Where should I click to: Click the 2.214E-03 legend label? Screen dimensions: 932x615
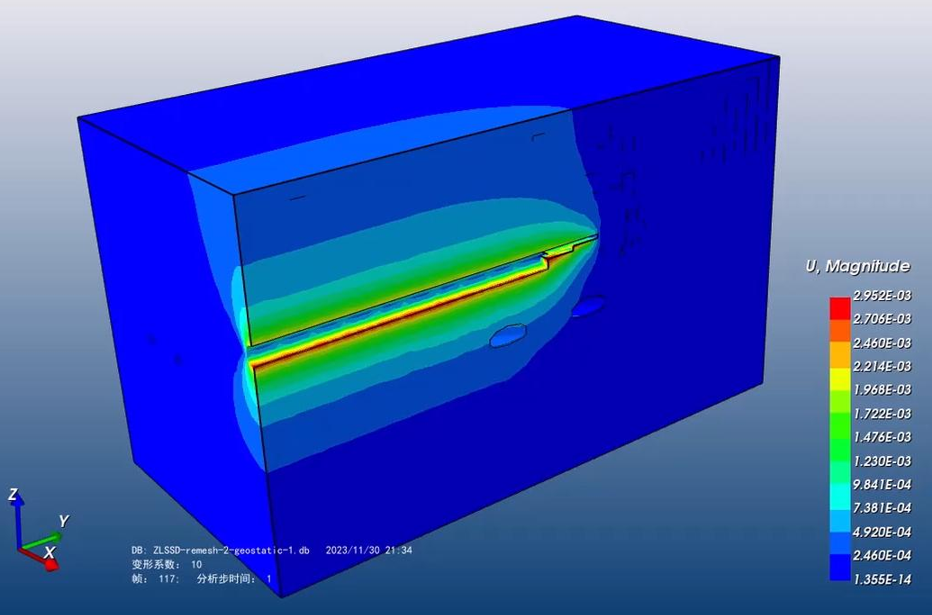point(882,367)
